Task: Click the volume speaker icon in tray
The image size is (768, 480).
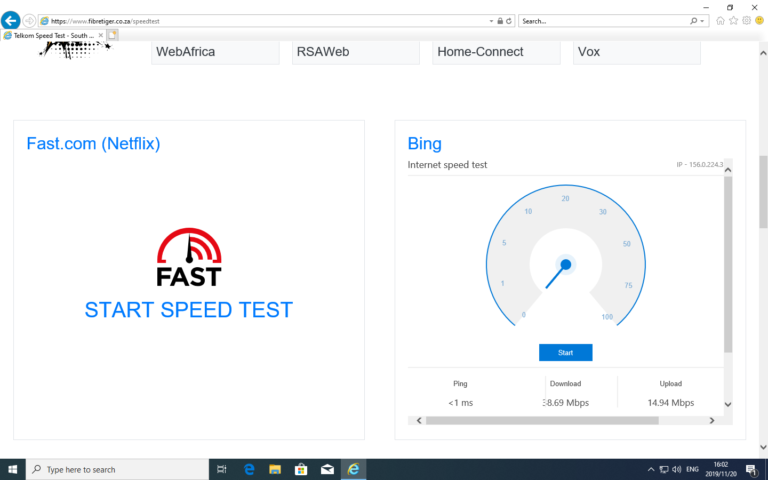Action: [677, 469]
